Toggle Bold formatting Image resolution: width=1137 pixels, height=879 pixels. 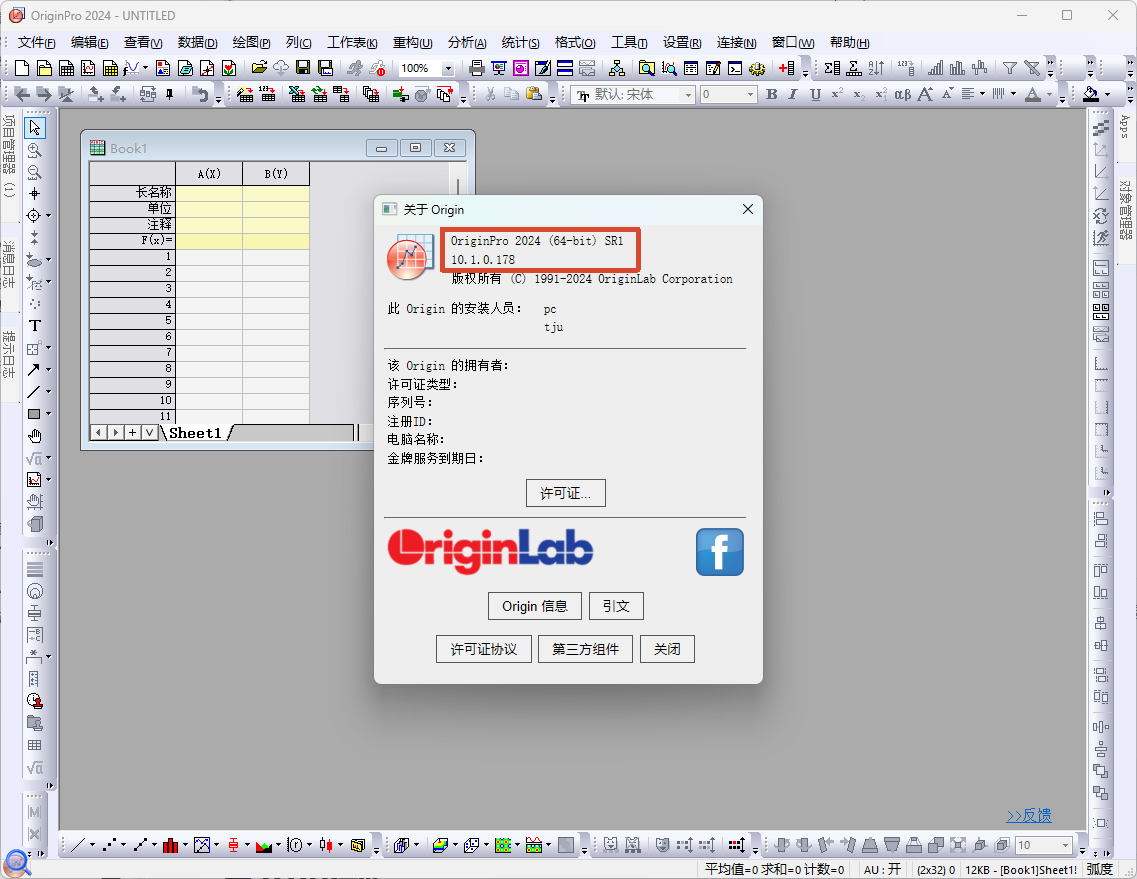(x=772, y=94)
